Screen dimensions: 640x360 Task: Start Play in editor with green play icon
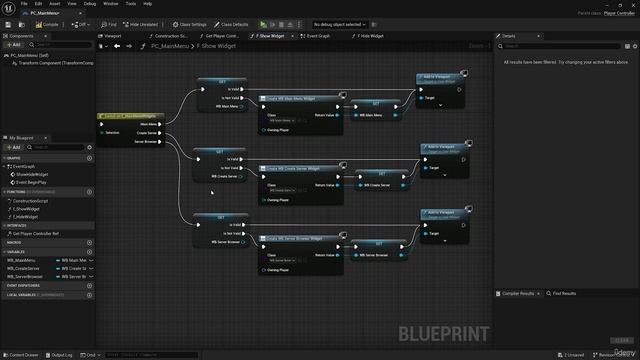263,24
